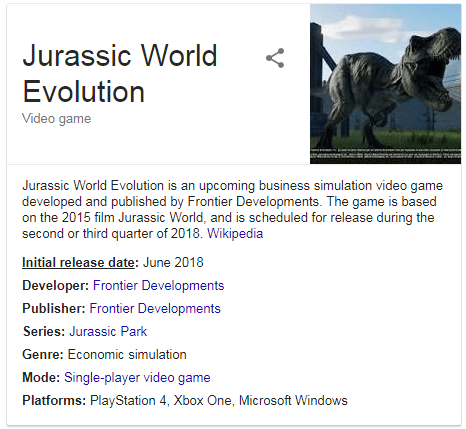
Task: Click the Platforms field label
Action: [x=54, y=401]
